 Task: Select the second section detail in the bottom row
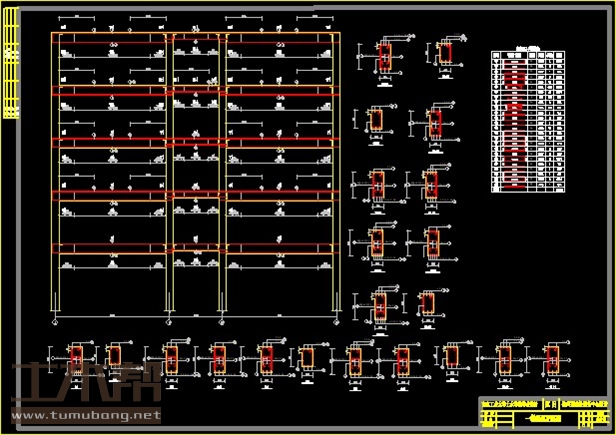pyautogui.click(x=116, y=358)
